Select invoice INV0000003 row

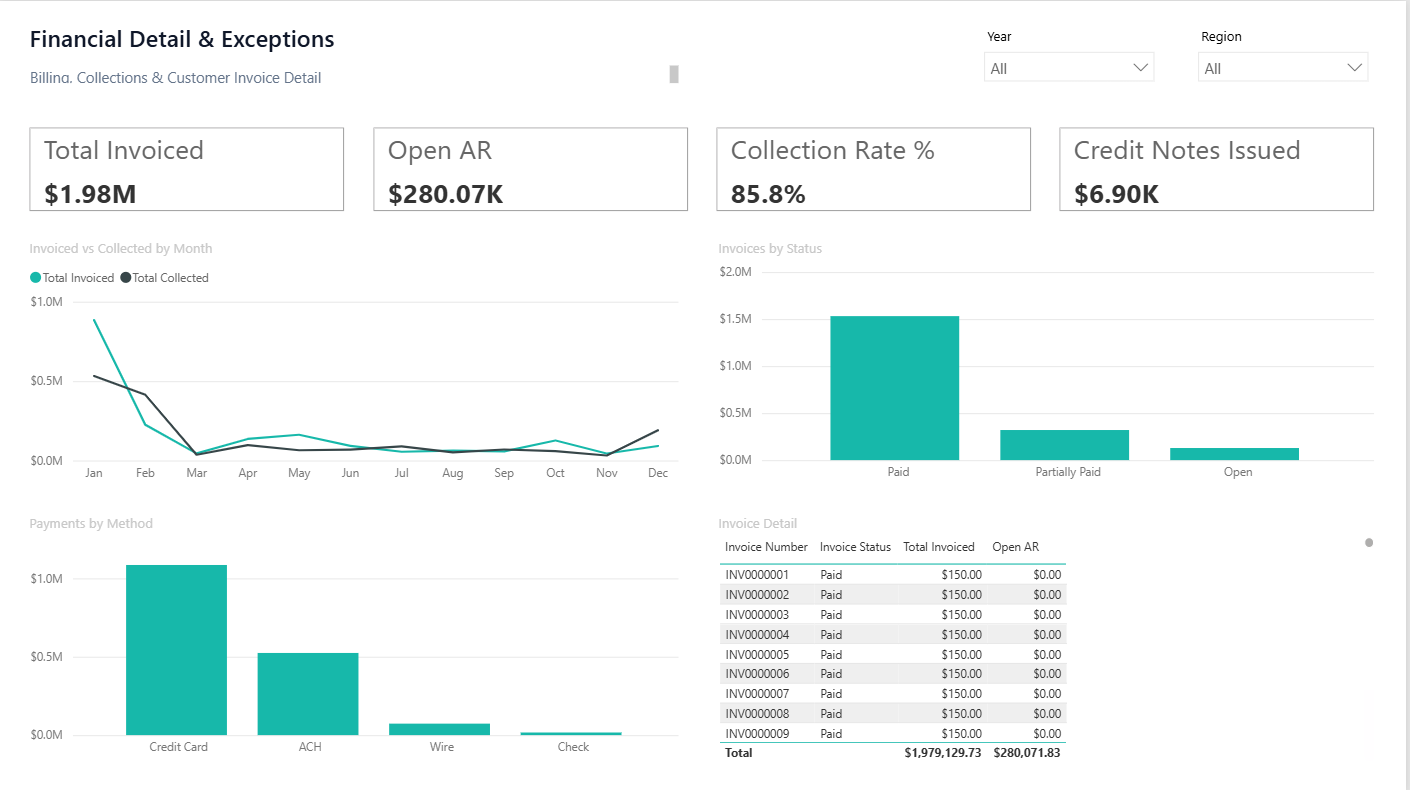coord(893,615)
